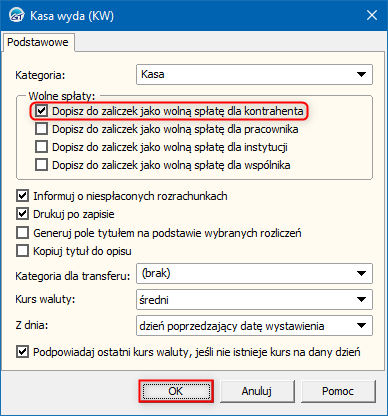Check Kopiuj tytuł do opisu option
The width and height of the screenshot is (388, 416).
22,251
